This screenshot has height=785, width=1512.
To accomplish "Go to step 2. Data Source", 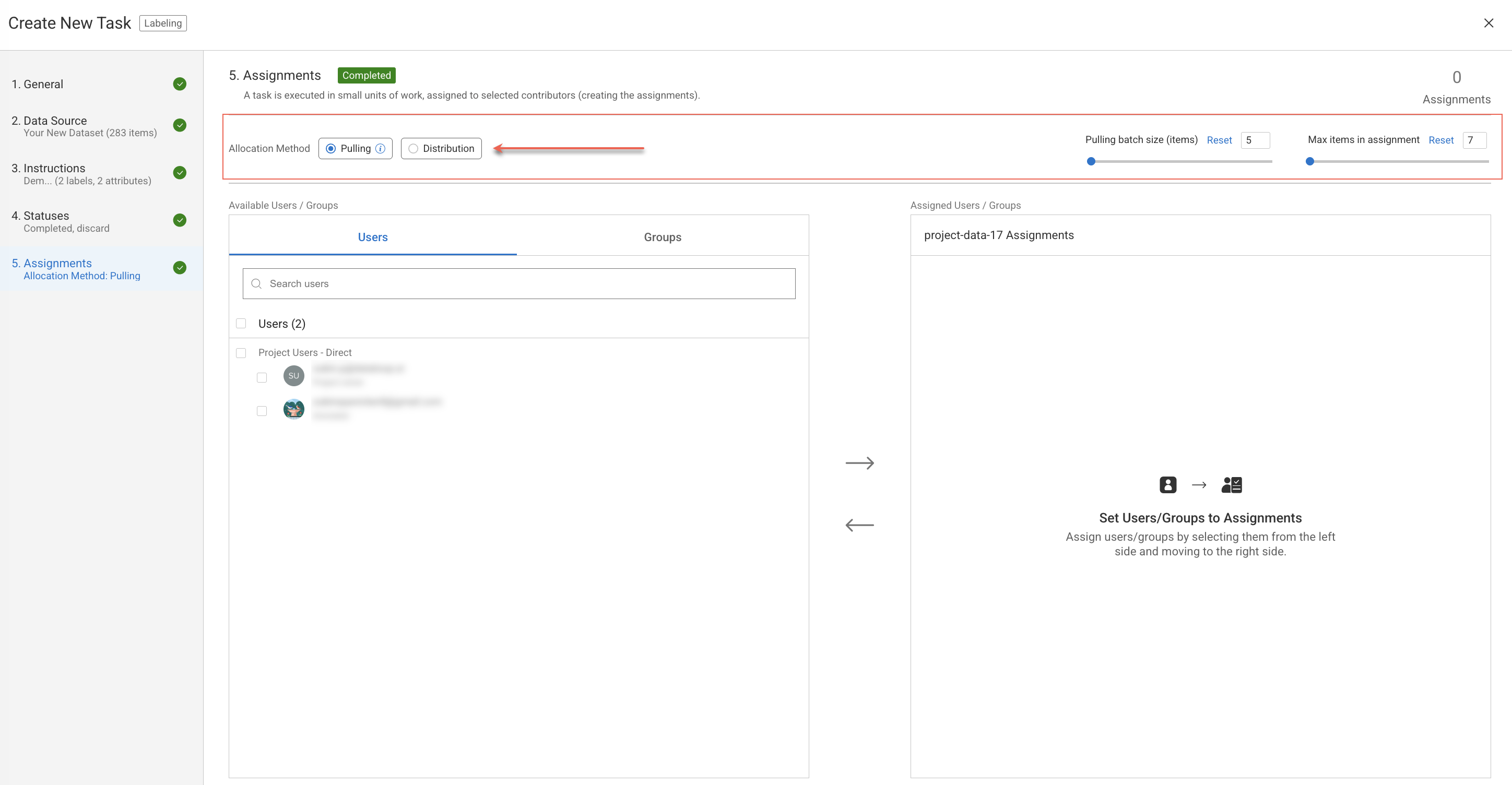I will click(x=101, y=126).
